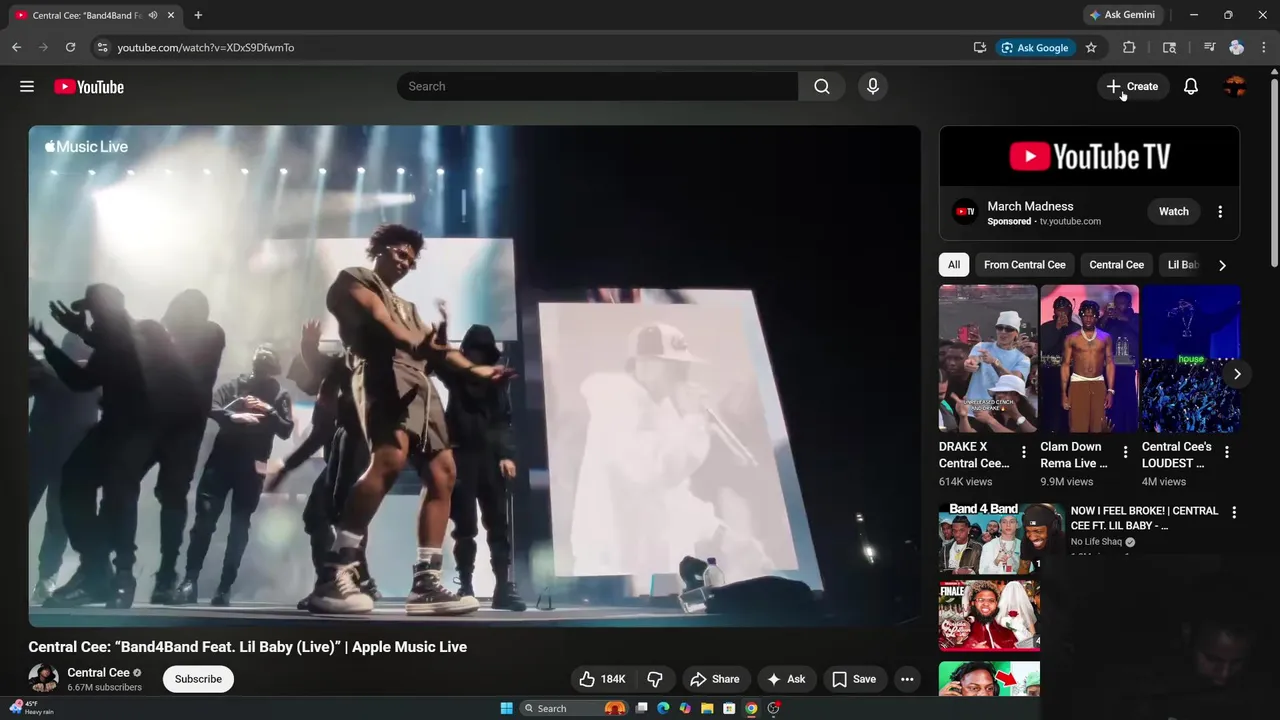Mute the tab via audio speaker icon
The width and height of the screenshot is (1280, 720).
(153, 15)
